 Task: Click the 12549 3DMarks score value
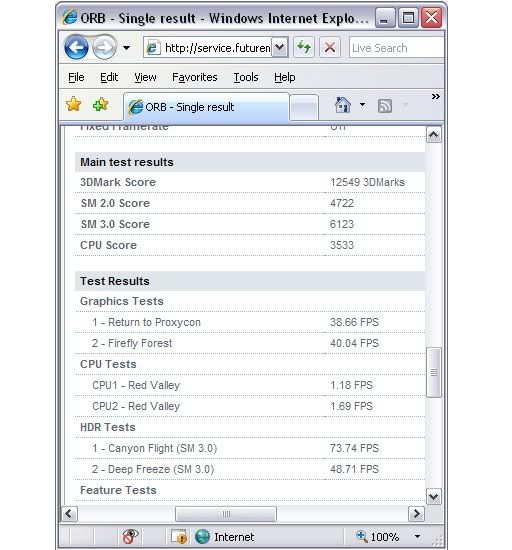click(367, 182)
